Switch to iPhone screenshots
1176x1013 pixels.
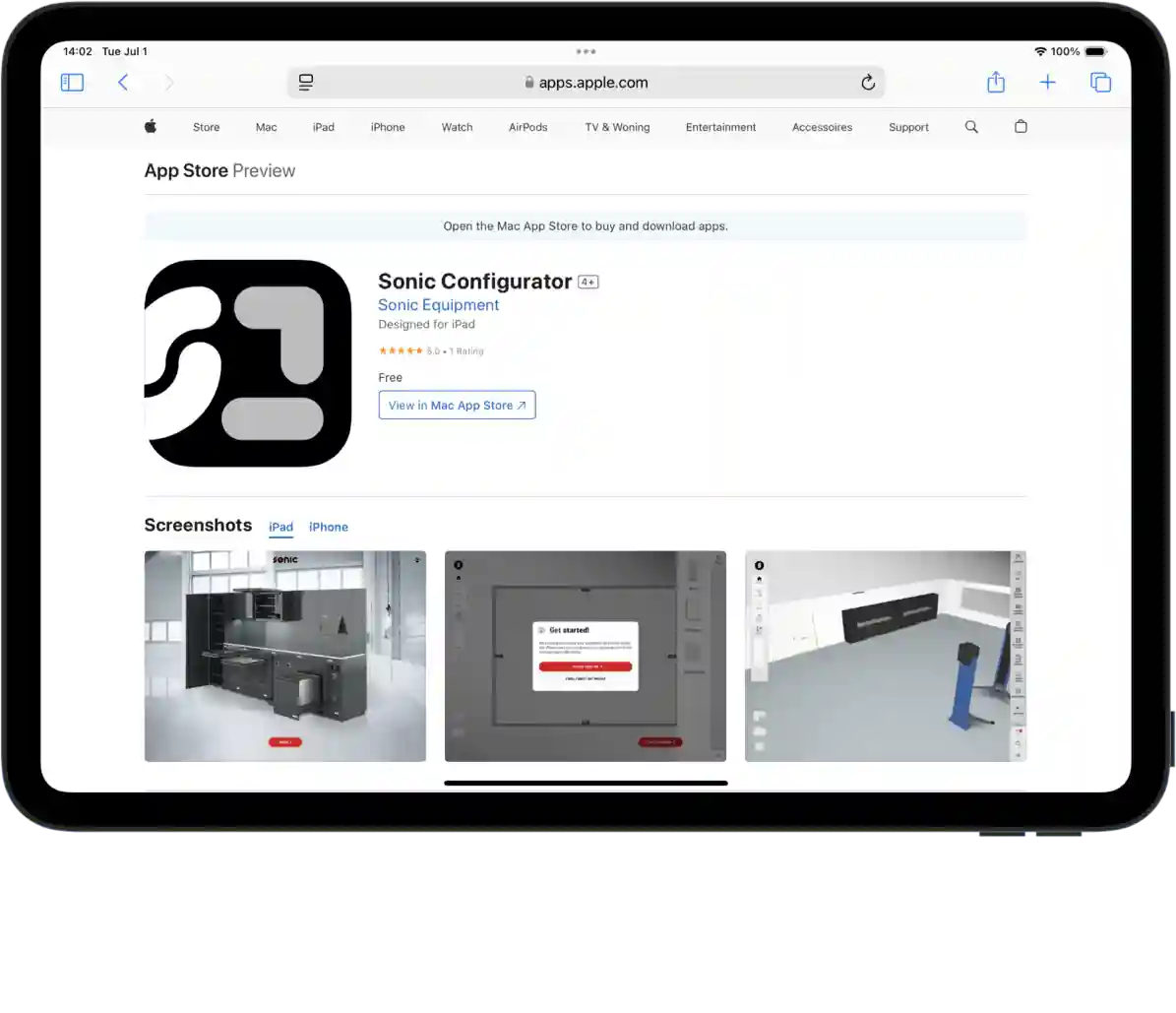[329, 527]
